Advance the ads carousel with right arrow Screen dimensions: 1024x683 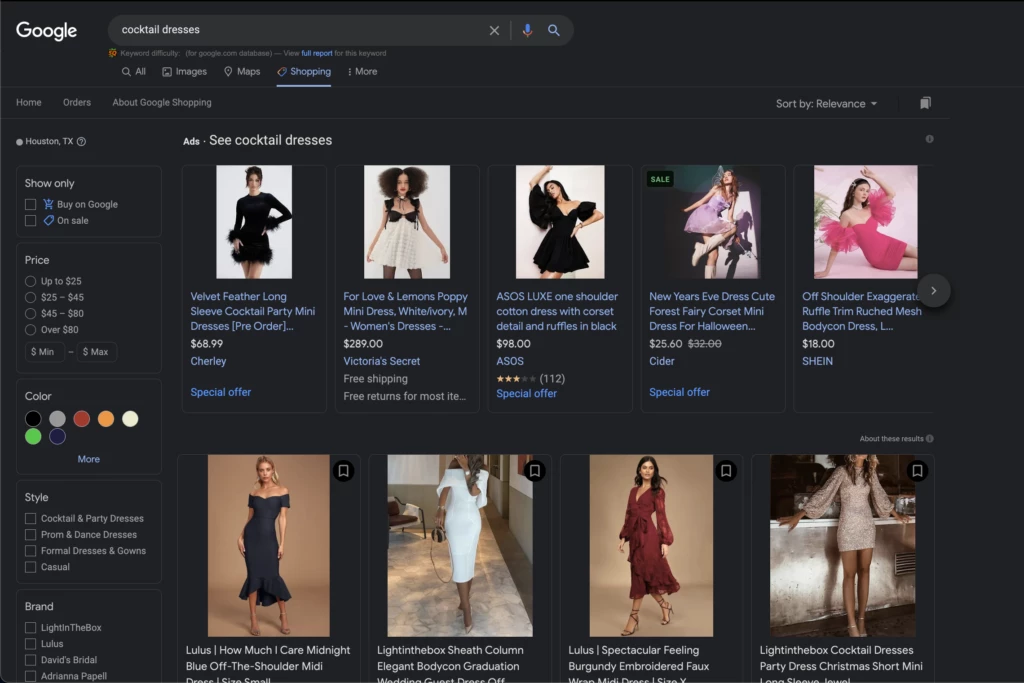coord(934,291)
